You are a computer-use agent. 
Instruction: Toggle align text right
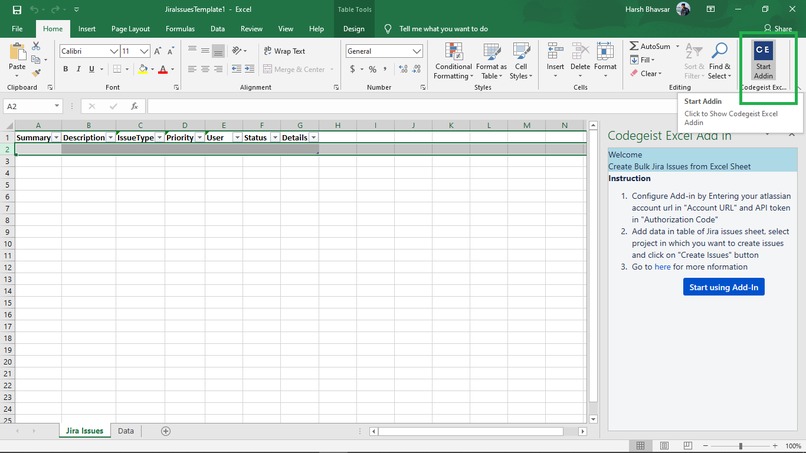click(218, 69)
